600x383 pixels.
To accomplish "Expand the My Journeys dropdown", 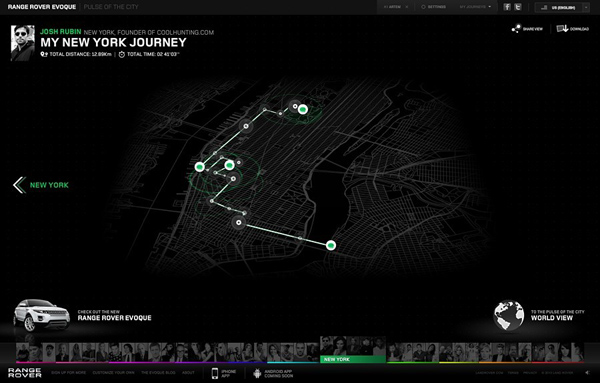I will click(475, 7).
